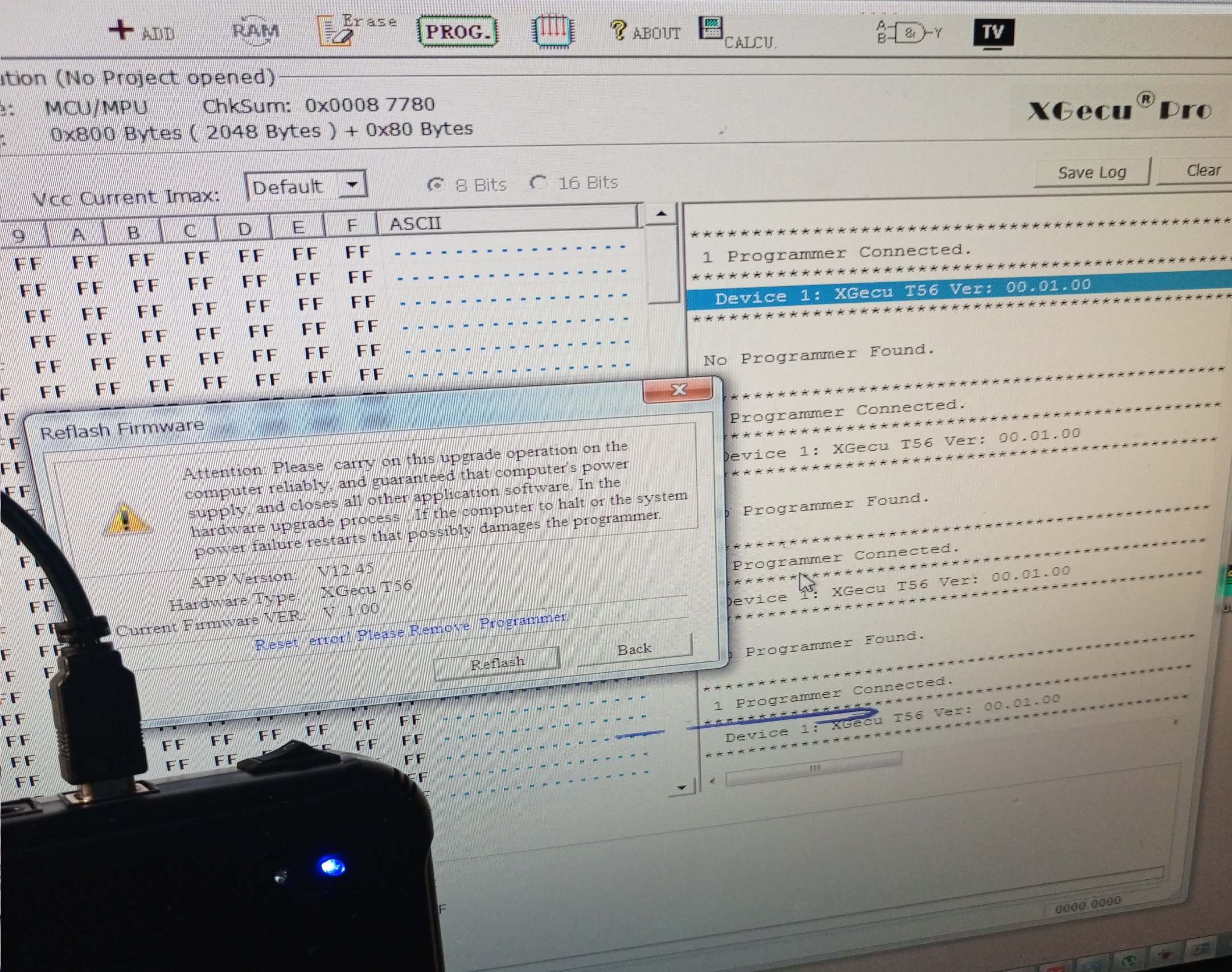The width and height of the screenshot is (1232, 972).
Task: Click hex view scroll up arrow
Action: [x=661, y=214]
